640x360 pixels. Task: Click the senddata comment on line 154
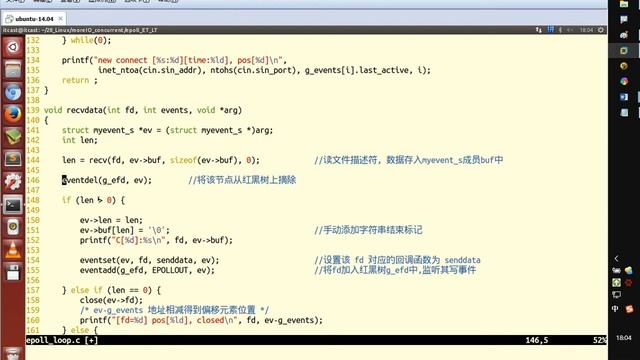click(x=397, y=260)
